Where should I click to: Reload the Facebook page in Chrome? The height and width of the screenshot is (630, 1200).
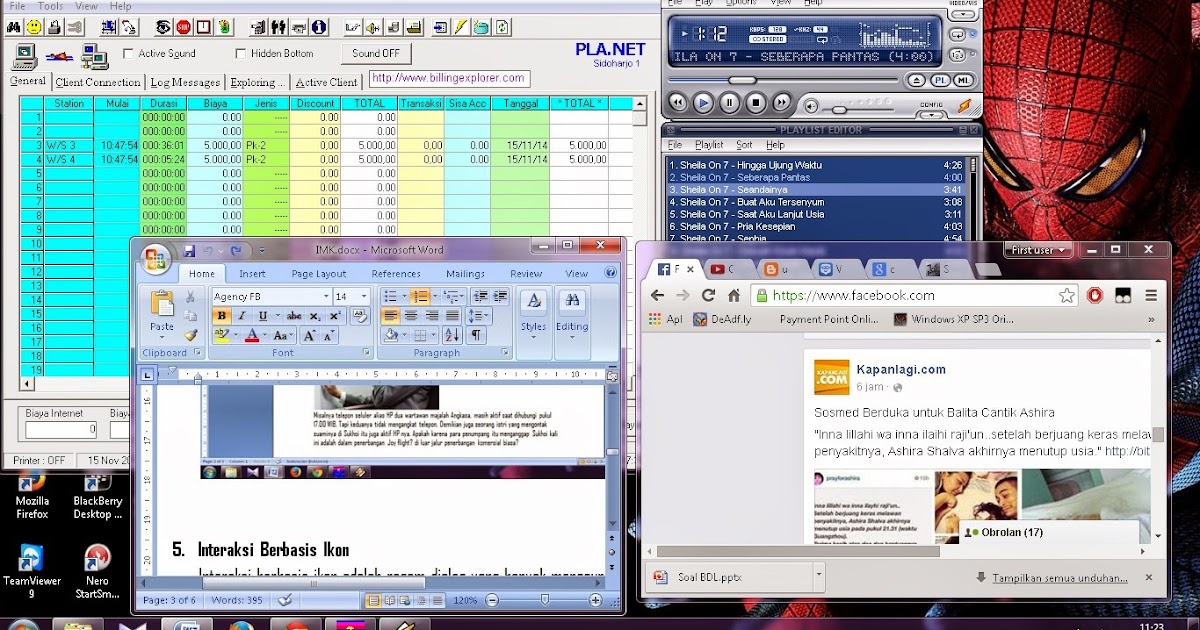[708, 295]
